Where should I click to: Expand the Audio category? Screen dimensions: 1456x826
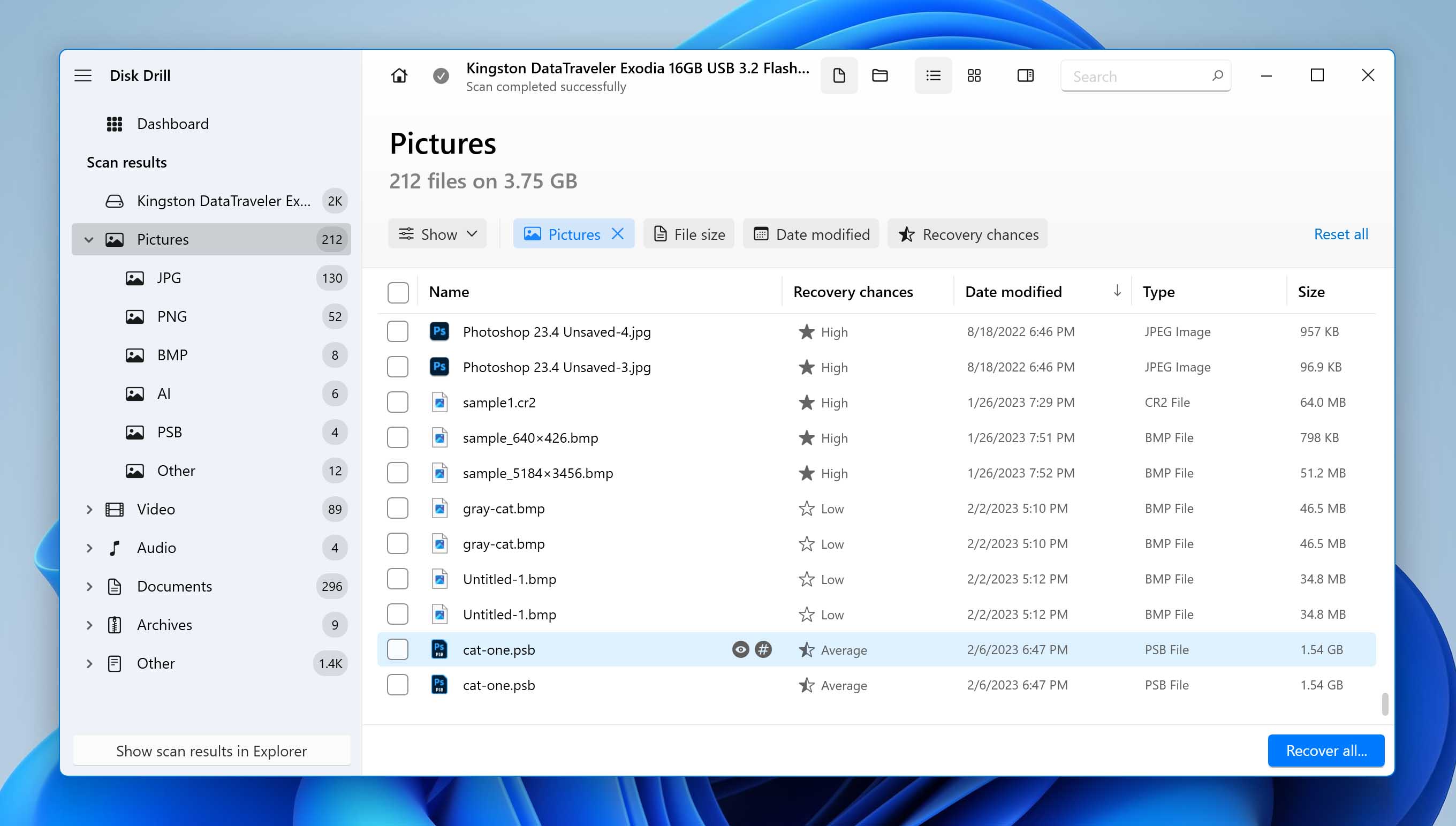89,548
